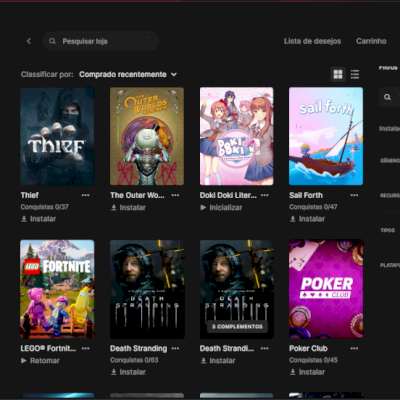This screenshot has width=400, height=400.
Task: Open The Outer Worlds cover thumbnail
Action: [x=147, y=136]
